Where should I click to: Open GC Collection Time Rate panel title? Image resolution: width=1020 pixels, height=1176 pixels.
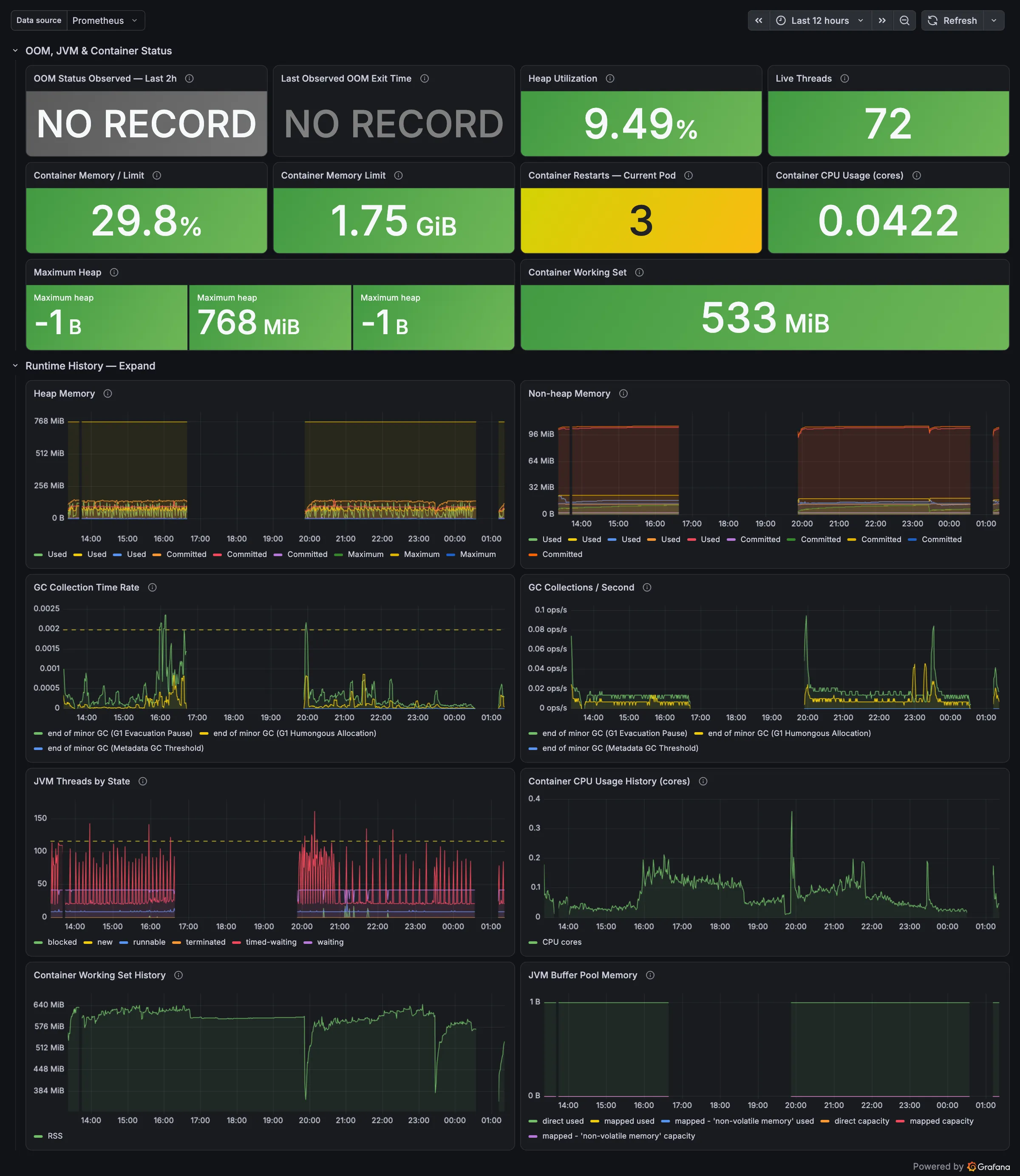[87, 587]
